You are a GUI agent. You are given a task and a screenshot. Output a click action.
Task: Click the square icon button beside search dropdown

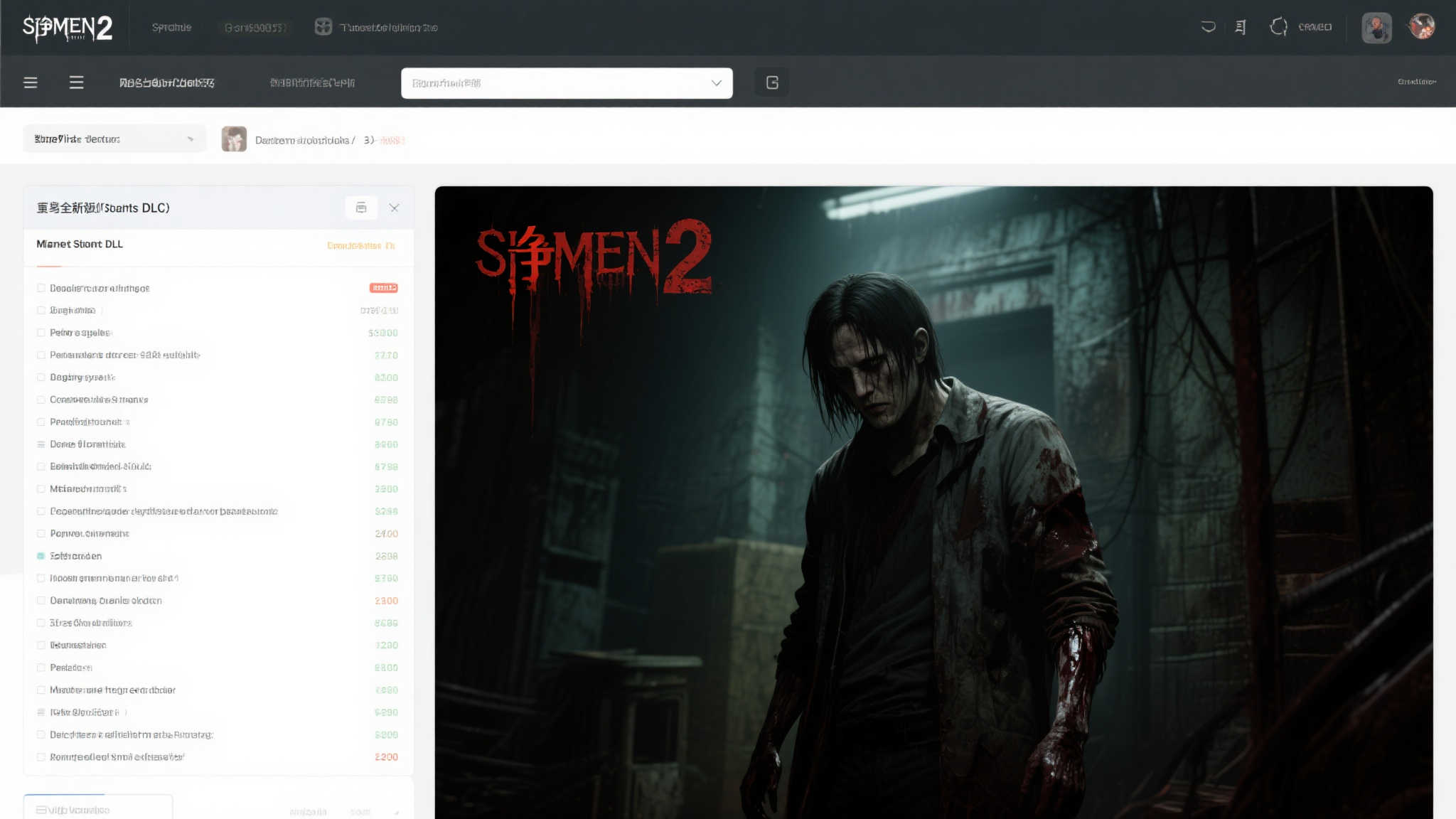(x=772, y=82)
